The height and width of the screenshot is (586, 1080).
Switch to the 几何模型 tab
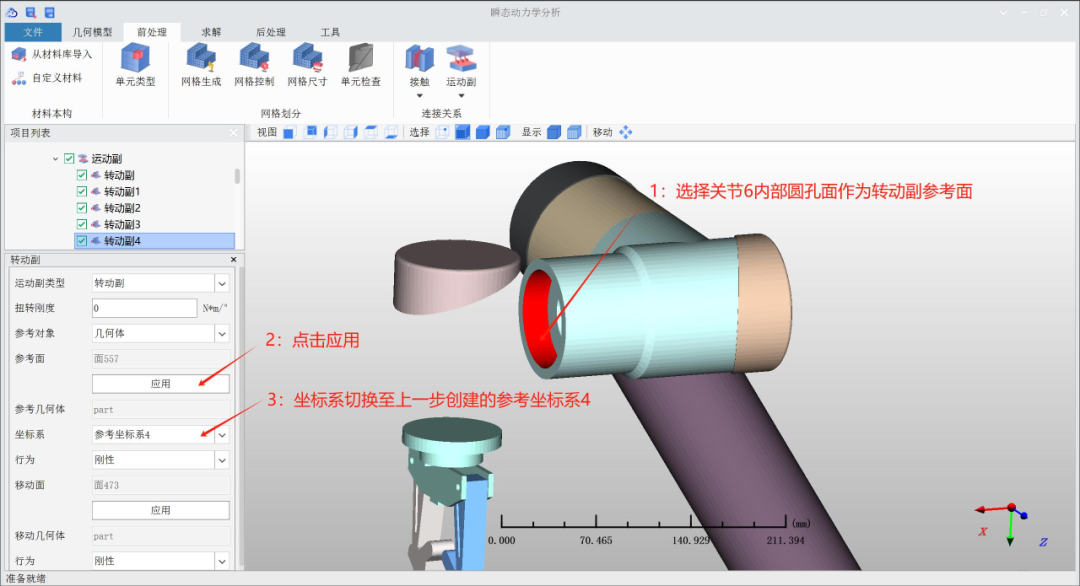[92, 32]
